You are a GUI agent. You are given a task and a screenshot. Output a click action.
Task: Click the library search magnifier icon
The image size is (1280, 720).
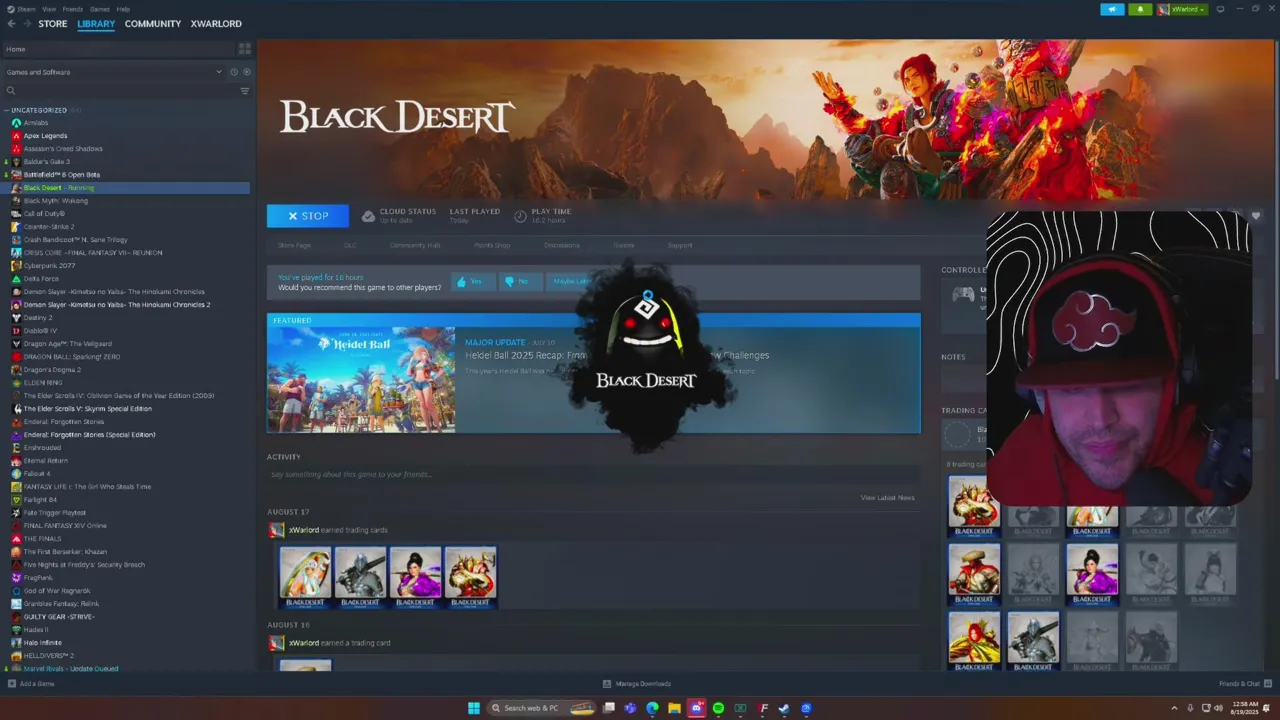tap(11, 91)
